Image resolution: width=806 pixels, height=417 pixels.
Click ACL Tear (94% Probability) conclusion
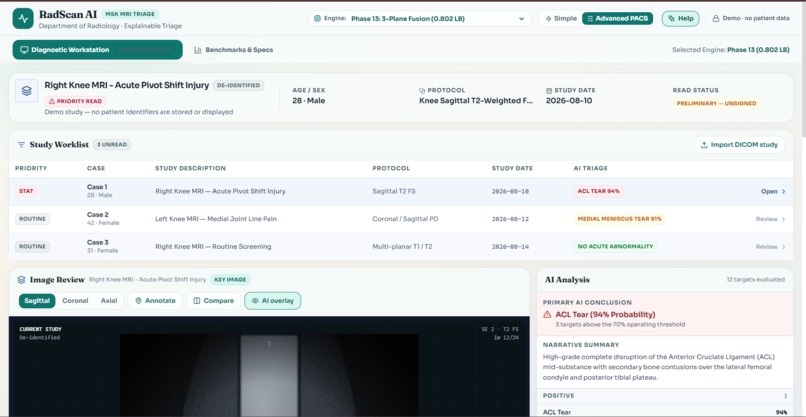coord(605,315)
